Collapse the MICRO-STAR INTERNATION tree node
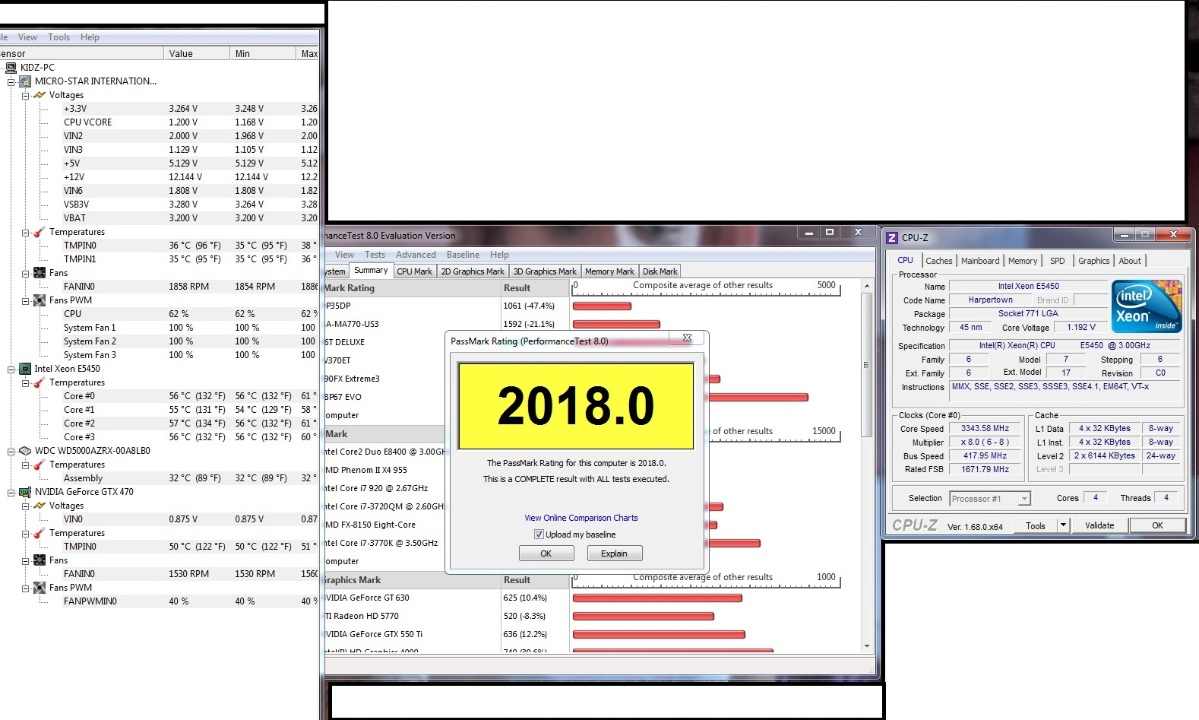This screenshot has height=720, width=1199. tap(11, 81)
